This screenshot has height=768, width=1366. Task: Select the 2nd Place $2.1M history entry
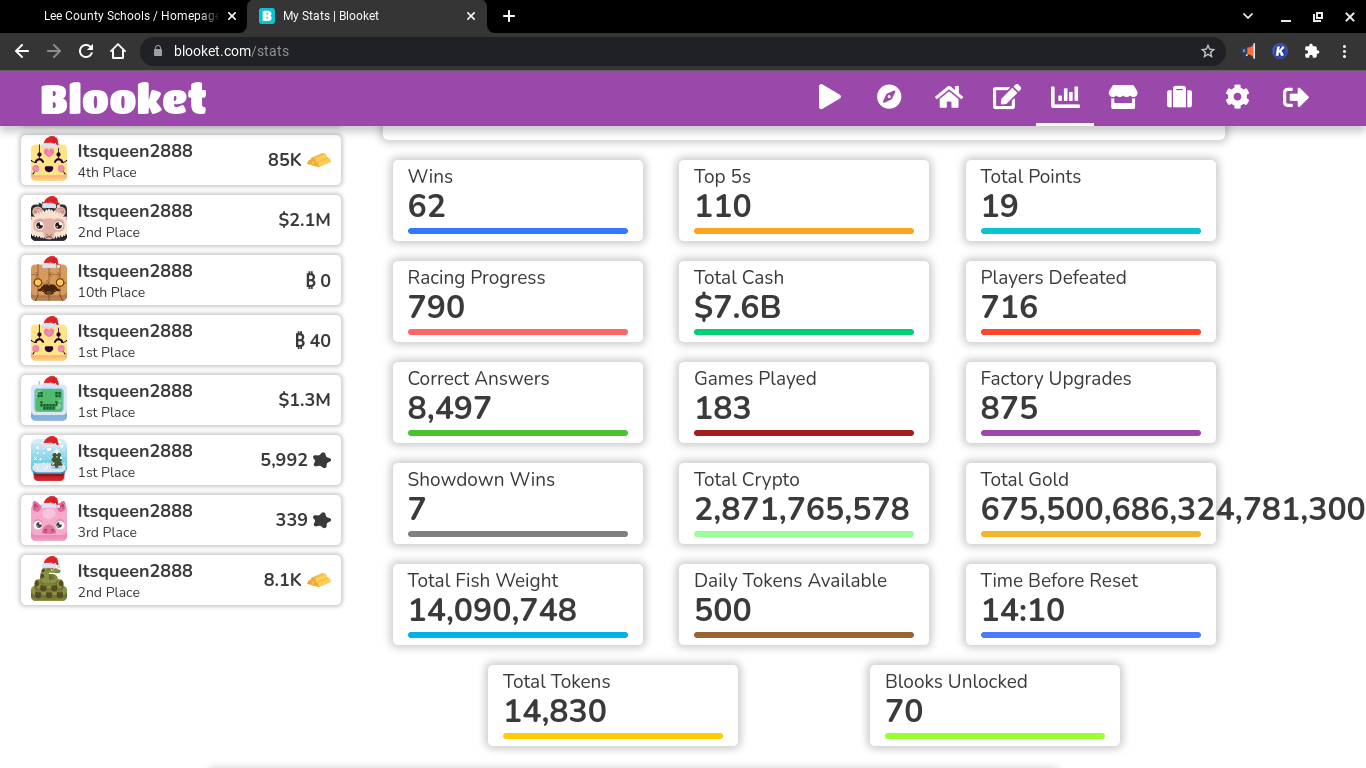tap(181, 220)
